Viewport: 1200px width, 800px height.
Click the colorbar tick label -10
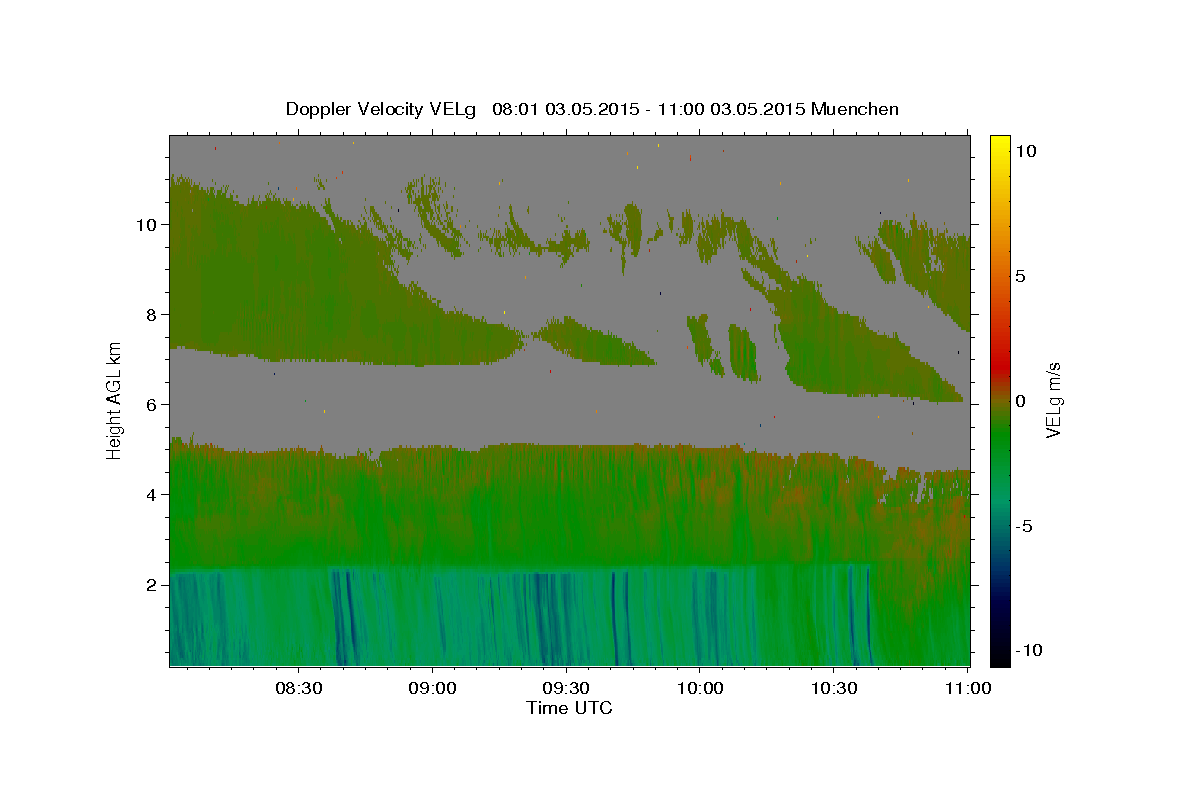pos(1029,651)
